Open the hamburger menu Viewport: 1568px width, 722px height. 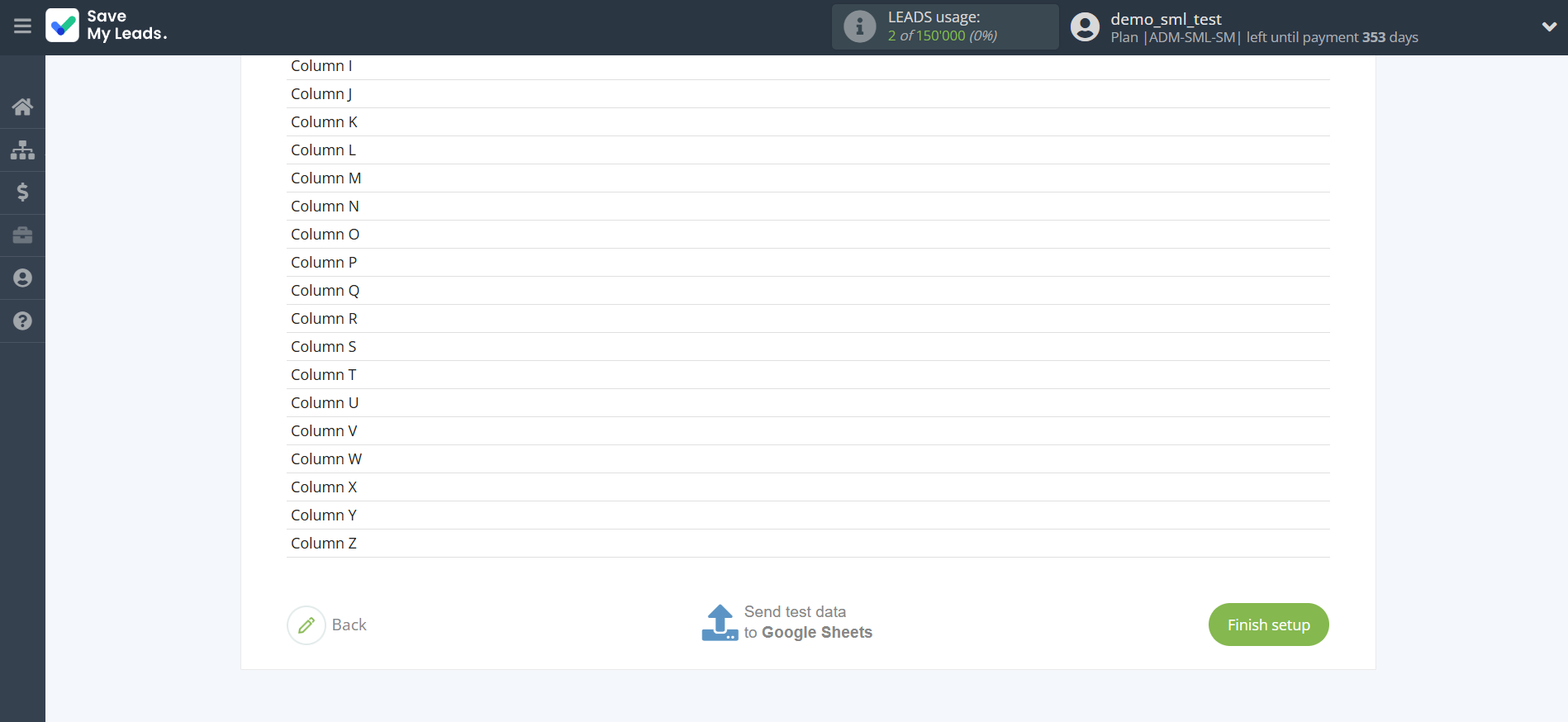(22, 26)
